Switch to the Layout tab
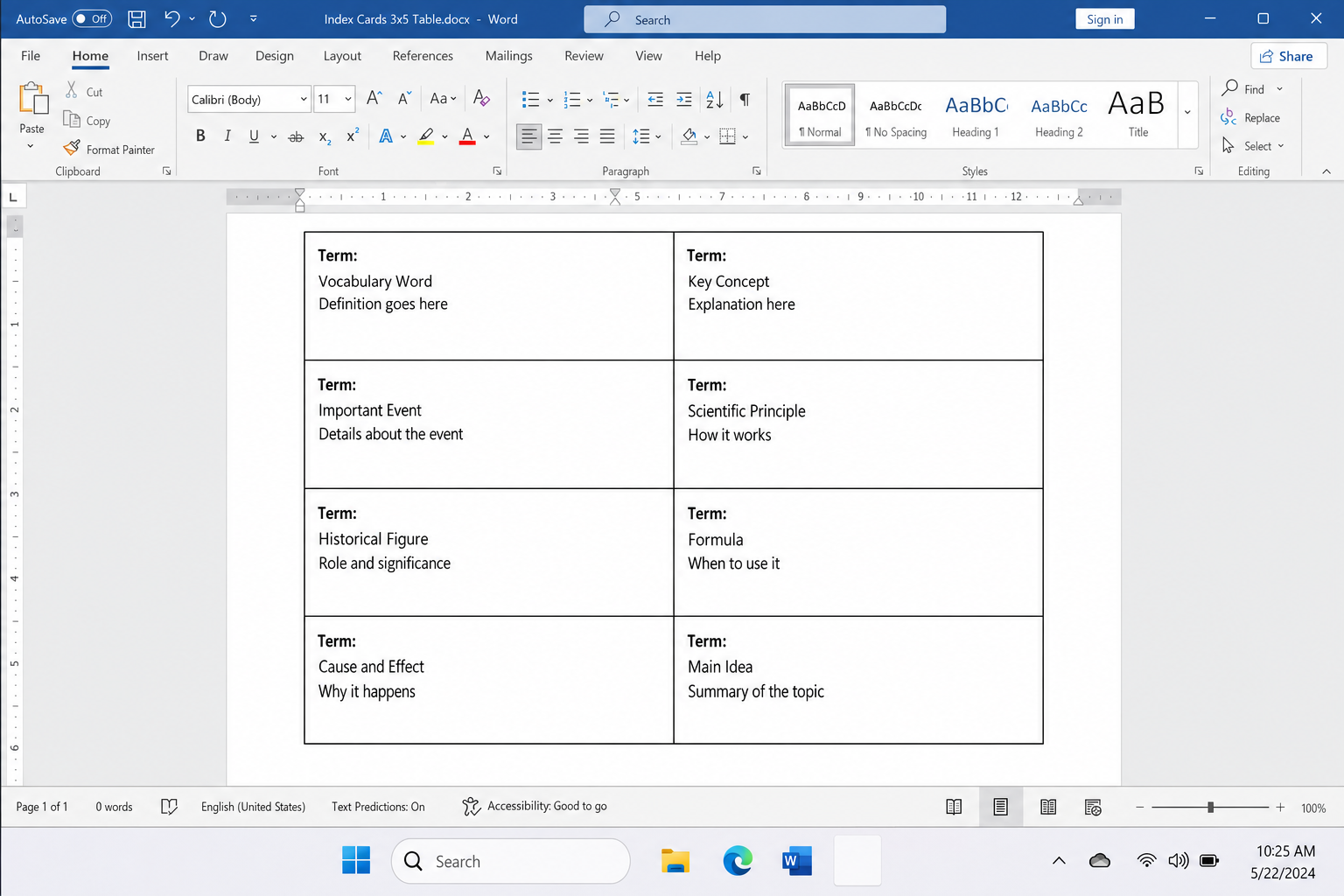The width and height of the screenshot is (1344, 896). (342, 56)
